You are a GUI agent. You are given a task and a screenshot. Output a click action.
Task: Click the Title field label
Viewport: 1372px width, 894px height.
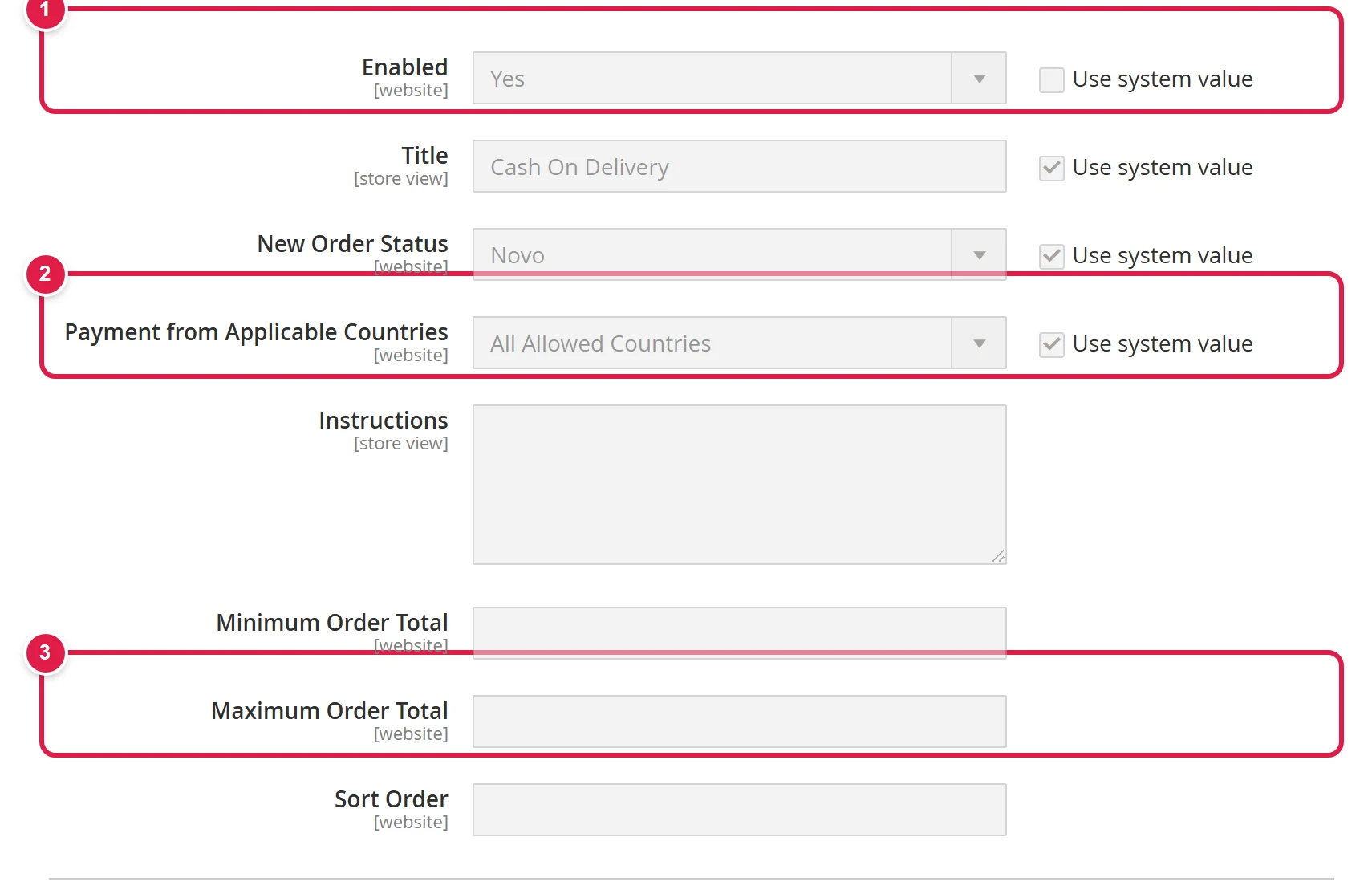pos(424,156)
